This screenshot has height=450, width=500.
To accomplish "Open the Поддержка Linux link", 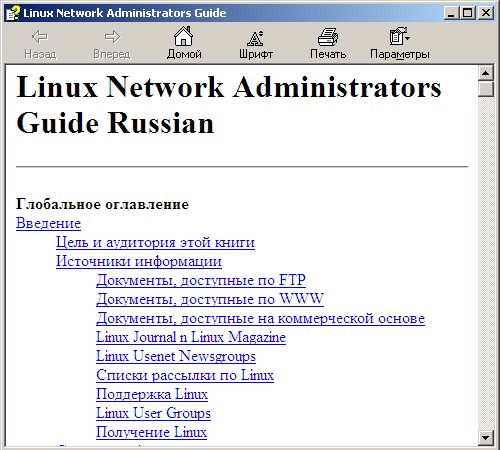I will pos(152,394).
